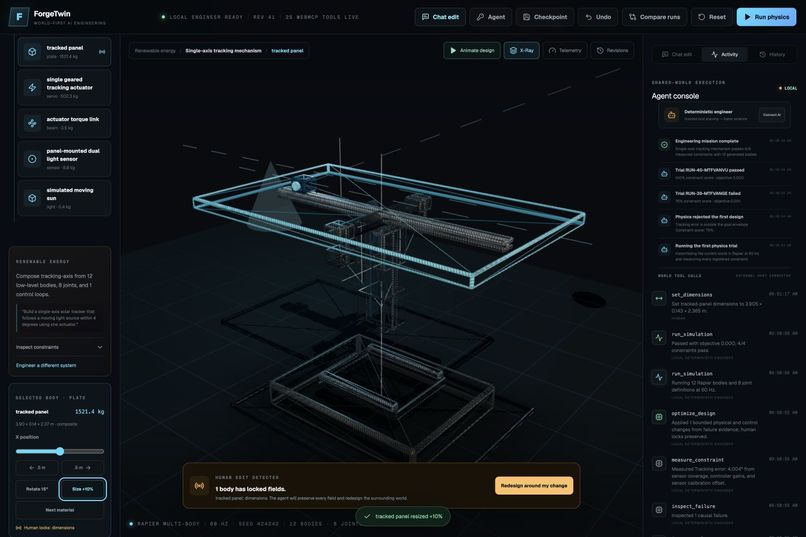Click the LOCAL status indicator
This screenshot has width=806, height=537.
pyautogui.click(x=787, y=88)
